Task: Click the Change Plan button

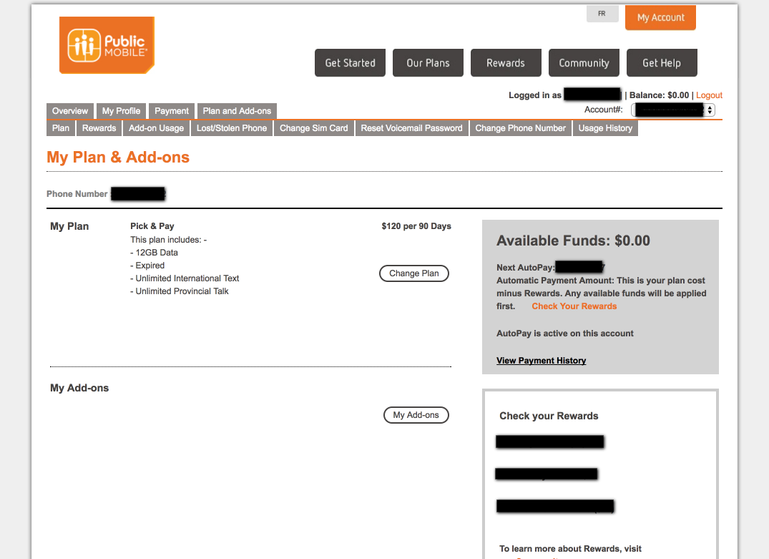Action: coord(414,273)
